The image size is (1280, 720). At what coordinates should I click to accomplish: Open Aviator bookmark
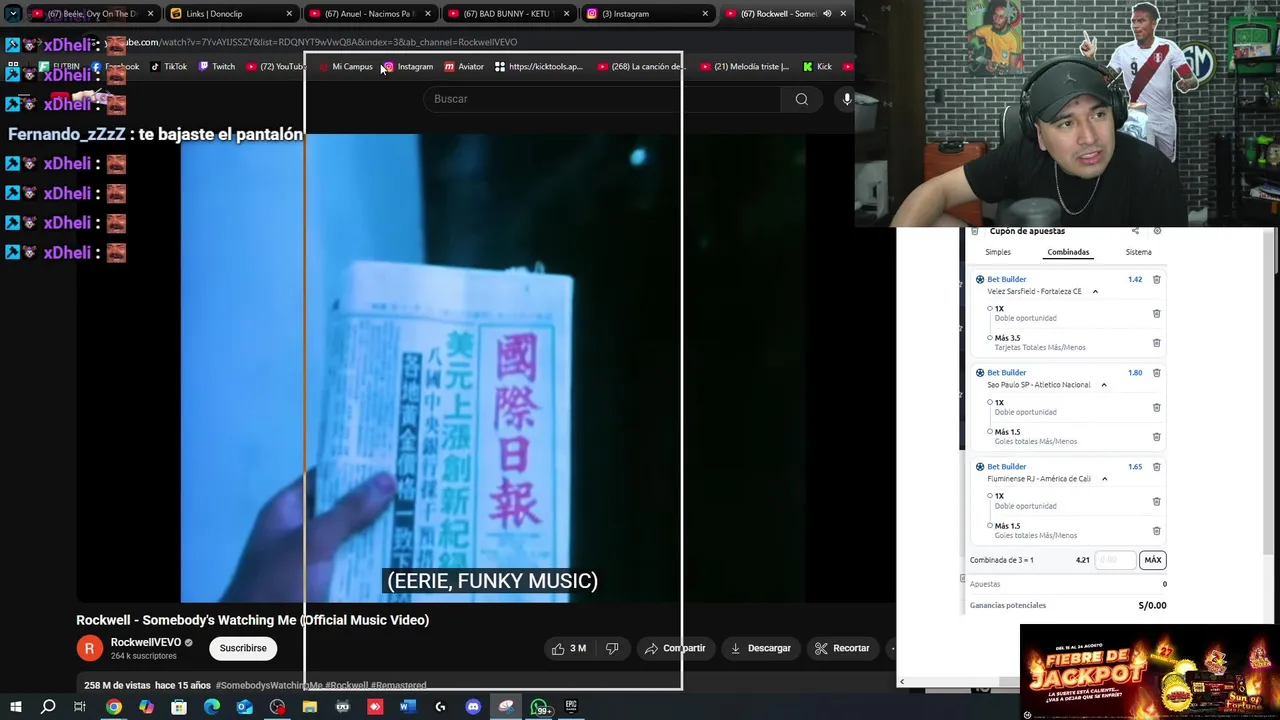(464, 67)
